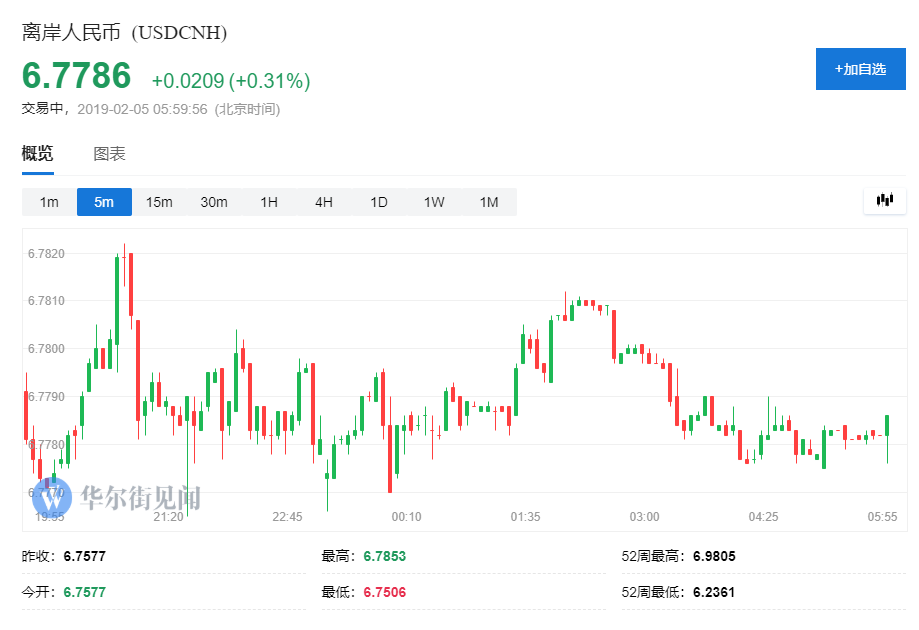Viewport: 919px width, 630px height.
Task: Click the current price 6.7786
Action: pyautogui.click(x=77, y=76)
